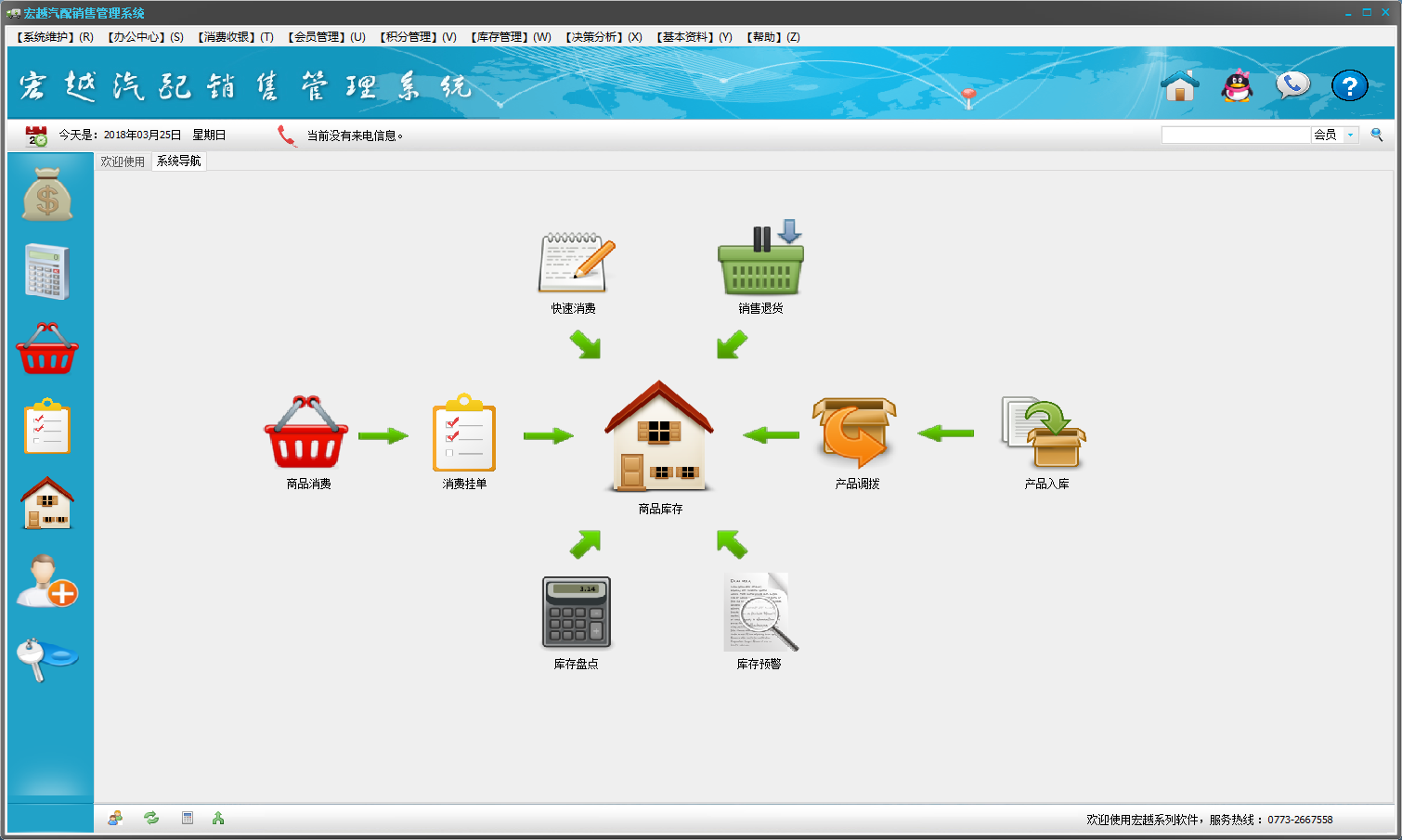Open 商品消费 red basket in navigation
The width and height of the screenshot is (1402, 840).
click(306, 433)
